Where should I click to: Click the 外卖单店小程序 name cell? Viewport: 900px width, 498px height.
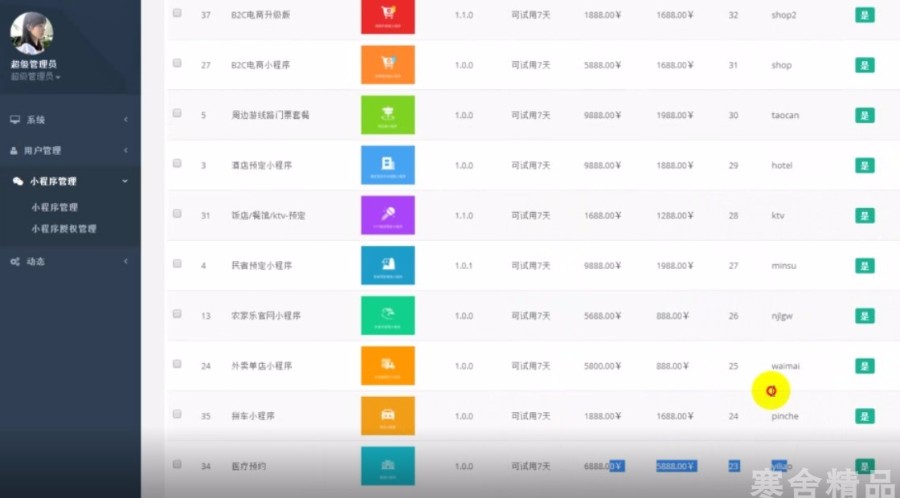261,365
